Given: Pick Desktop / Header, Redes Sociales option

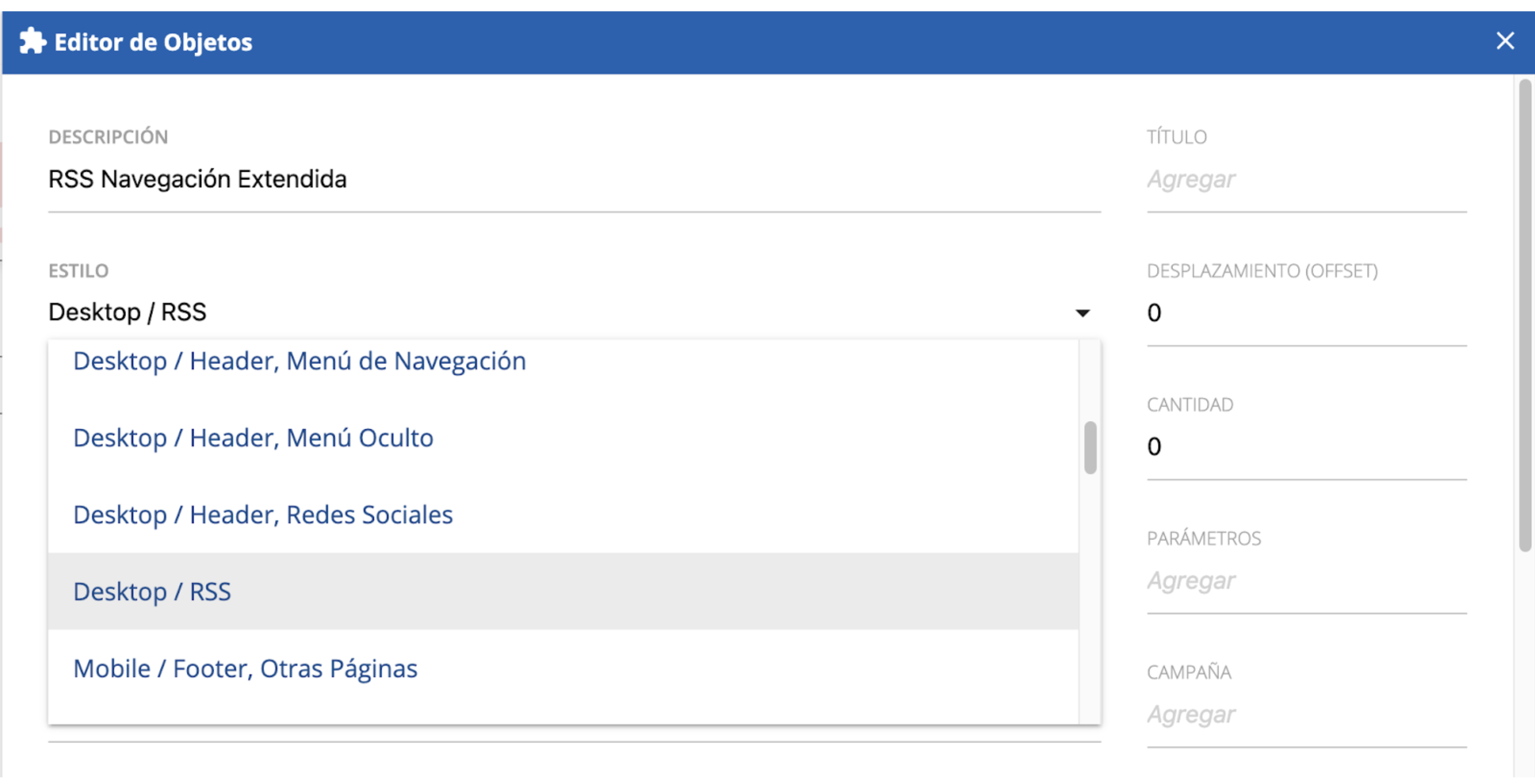Looking at the screenshot, I should (x=563, y=515).
